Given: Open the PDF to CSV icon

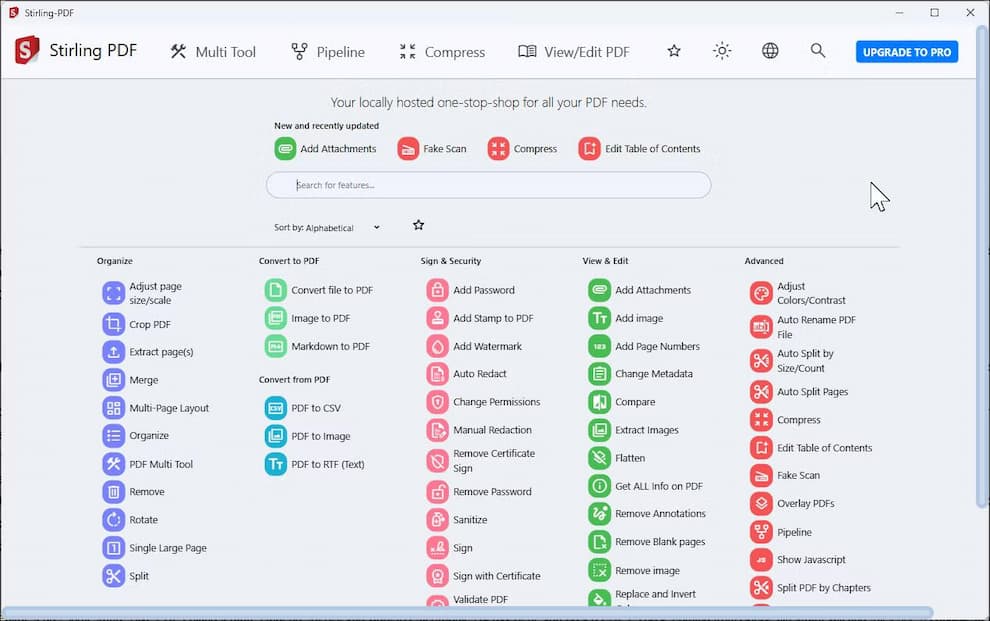Looking at the screenshot, I should tap(275, 408).
